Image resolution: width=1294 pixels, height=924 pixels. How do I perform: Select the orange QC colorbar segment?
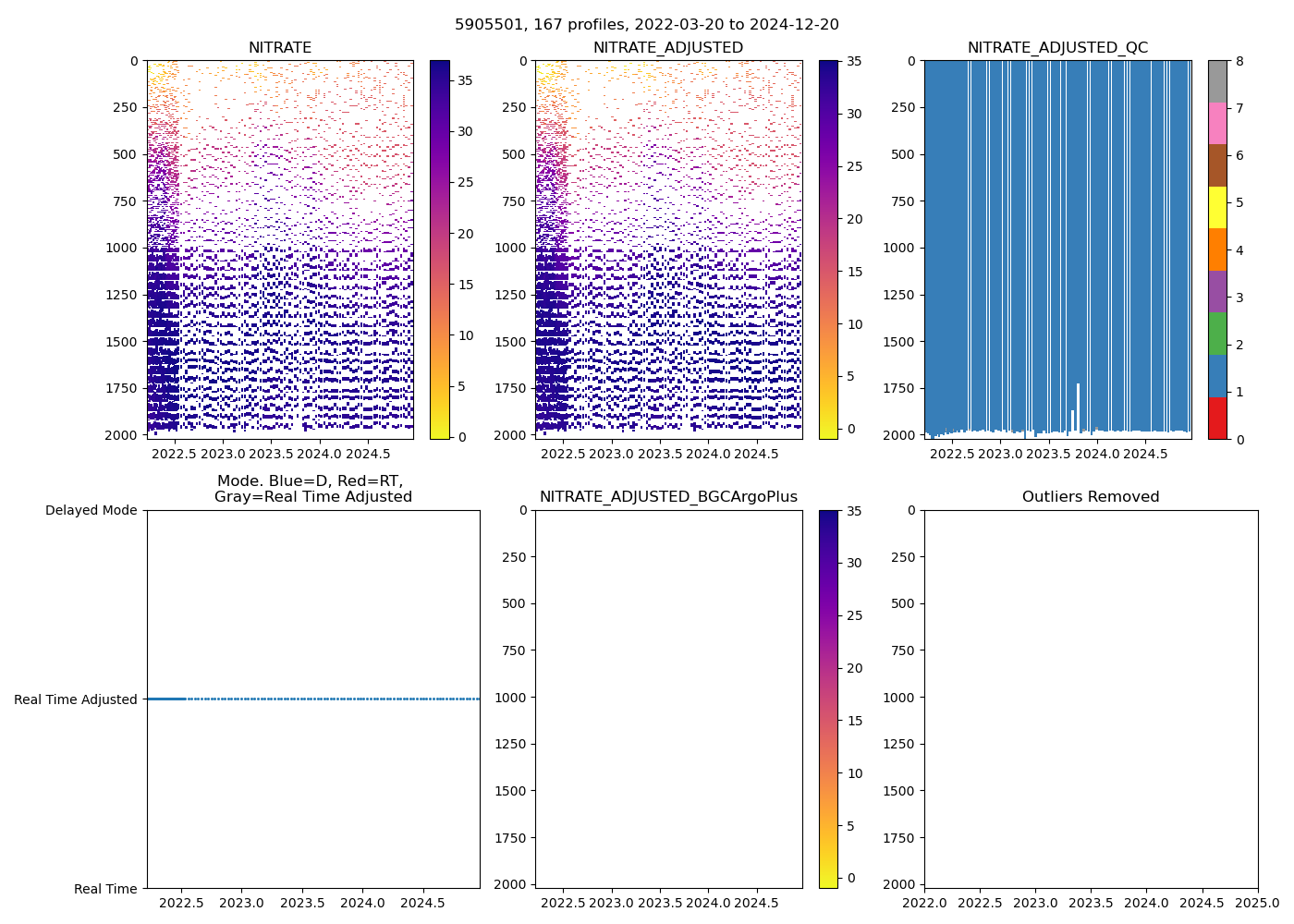click(1217, 249)
